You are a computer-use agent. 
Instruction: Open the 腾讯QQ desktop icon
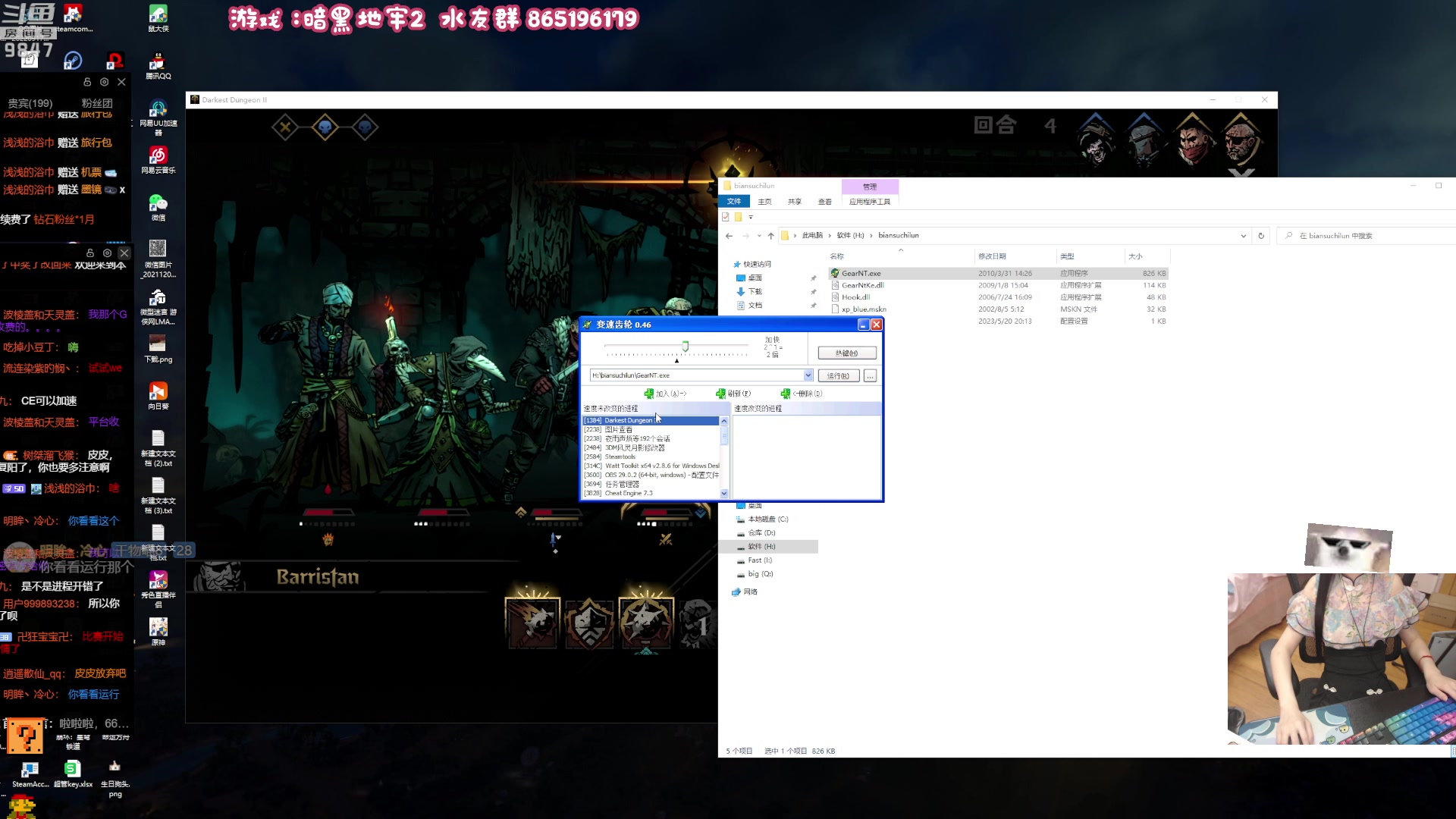pyautogui.click(x=158, y=62)
